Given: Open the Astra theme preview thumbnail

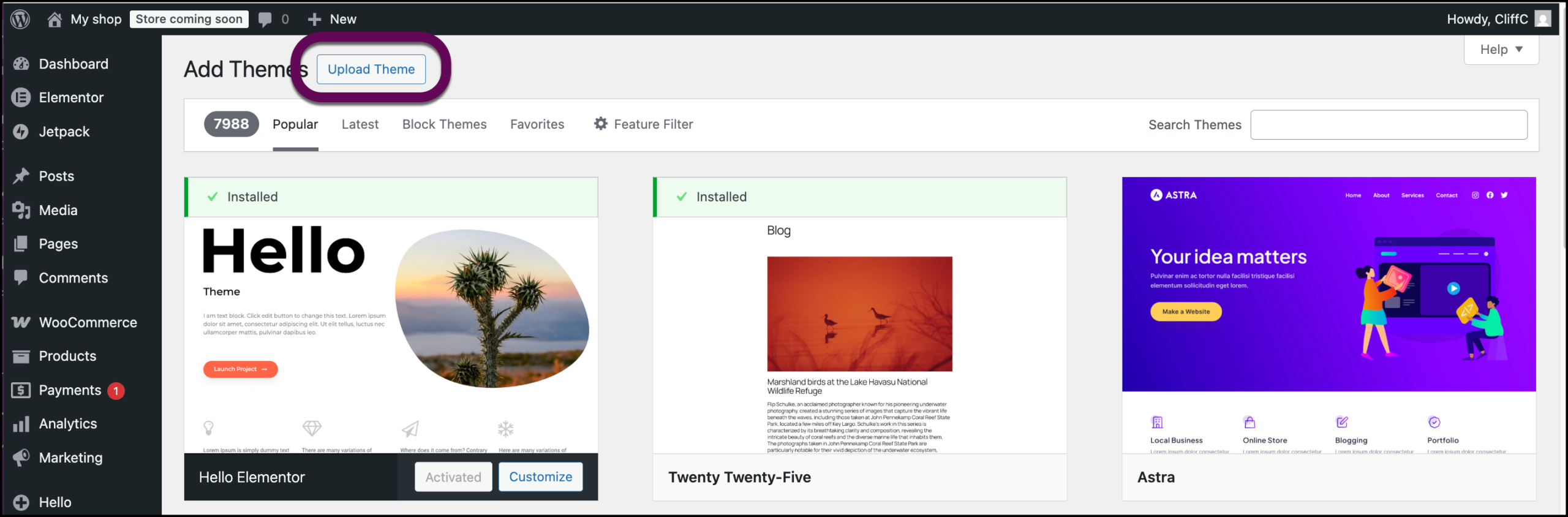Looking at the screenshot, I should pos(1329,315).
